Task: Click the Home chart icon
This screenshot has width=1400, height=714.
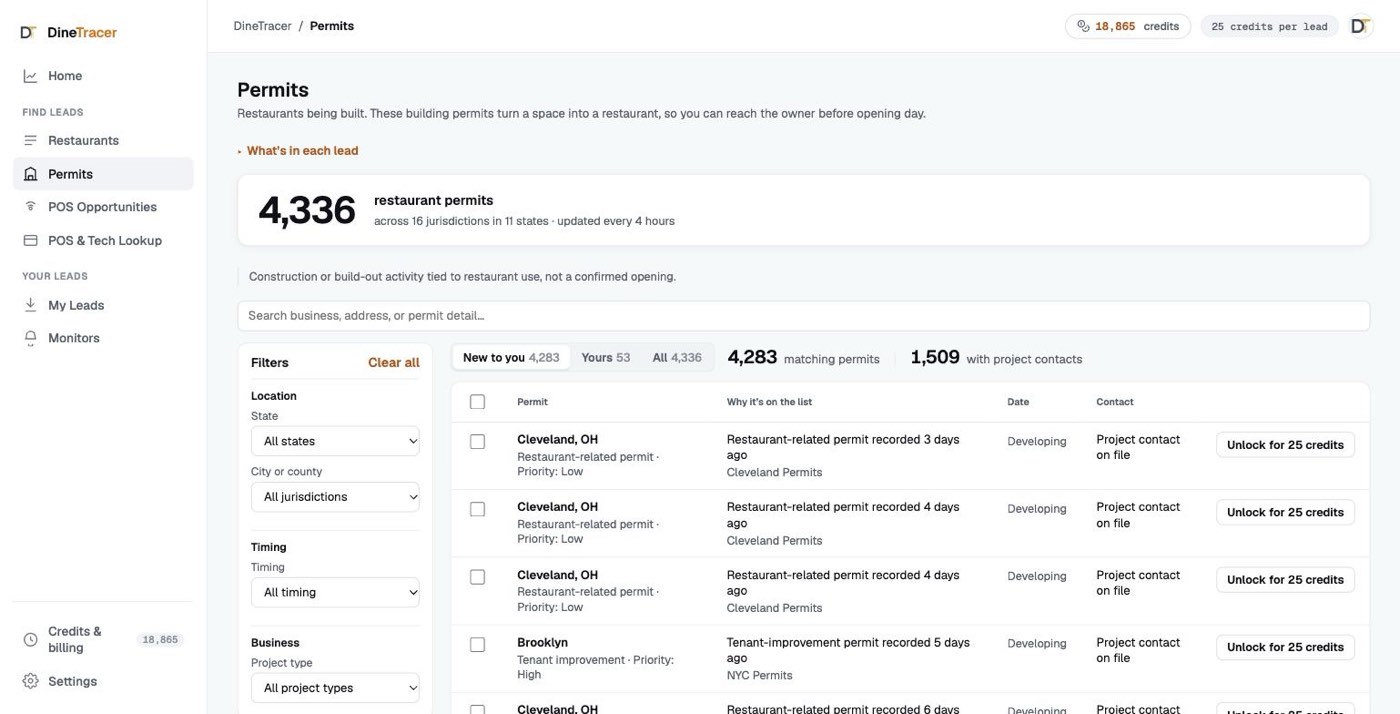Action: coord(30,76)
